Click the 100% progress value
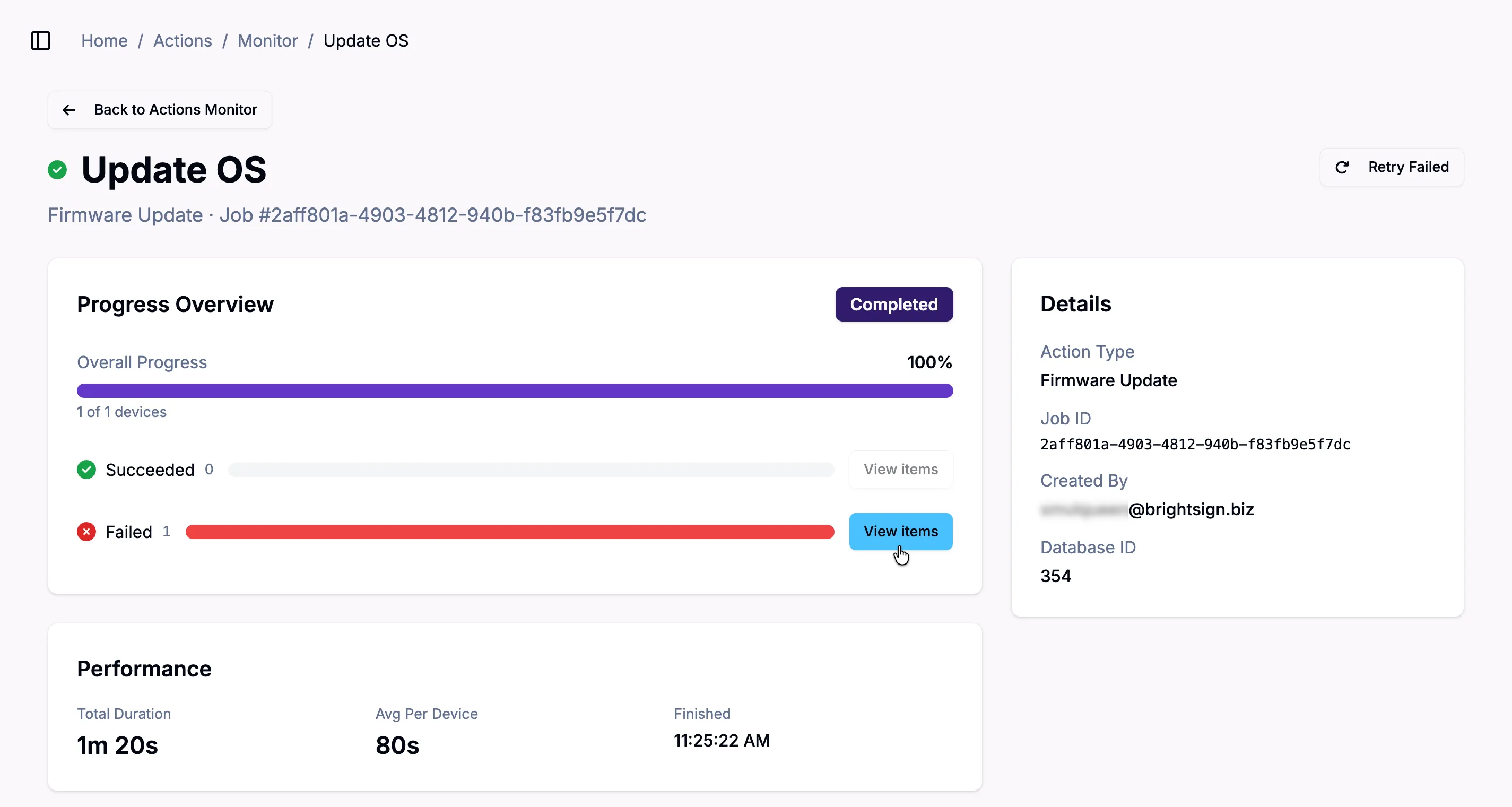This screenshot has width=1512, height=807. tap(929, 362)
